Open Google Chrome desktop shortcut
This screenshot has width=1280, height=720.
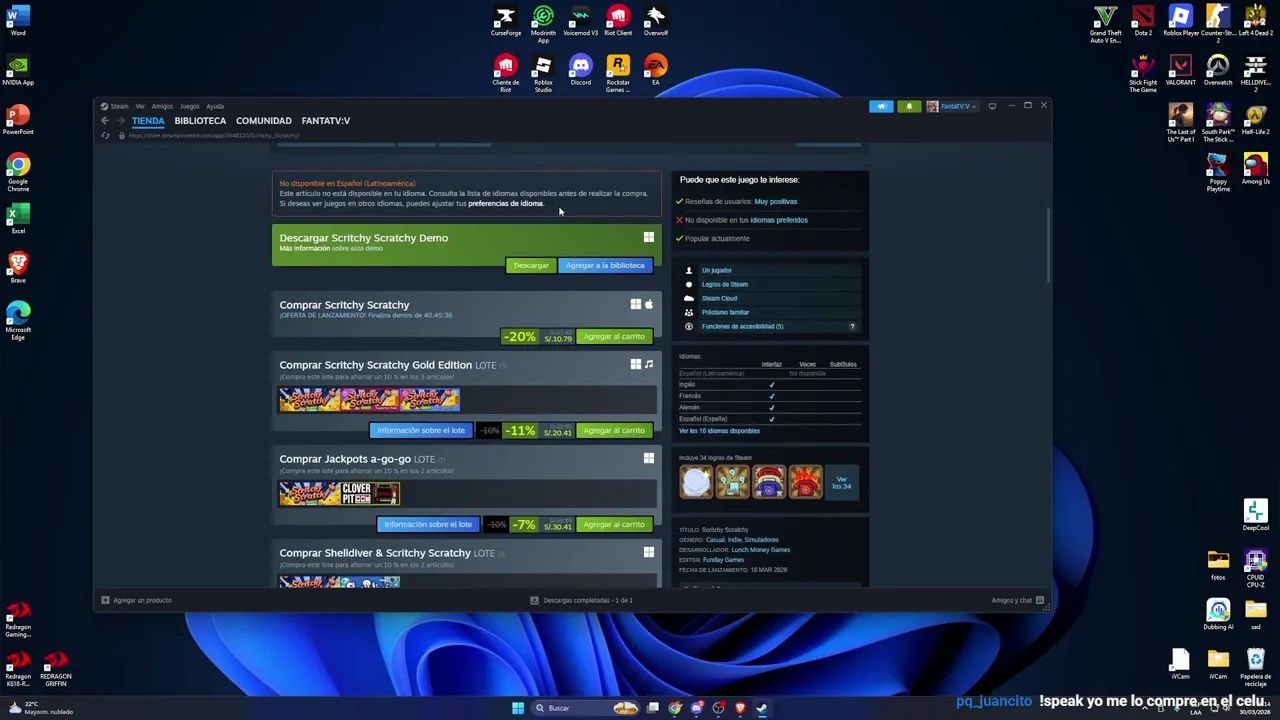click(x=18, y=173)
